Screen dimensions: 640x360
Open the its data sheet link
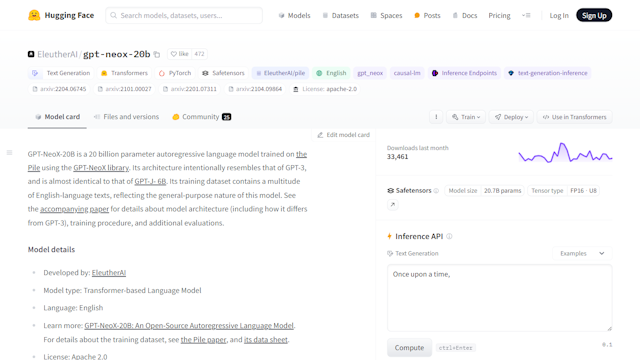(266, 340)
